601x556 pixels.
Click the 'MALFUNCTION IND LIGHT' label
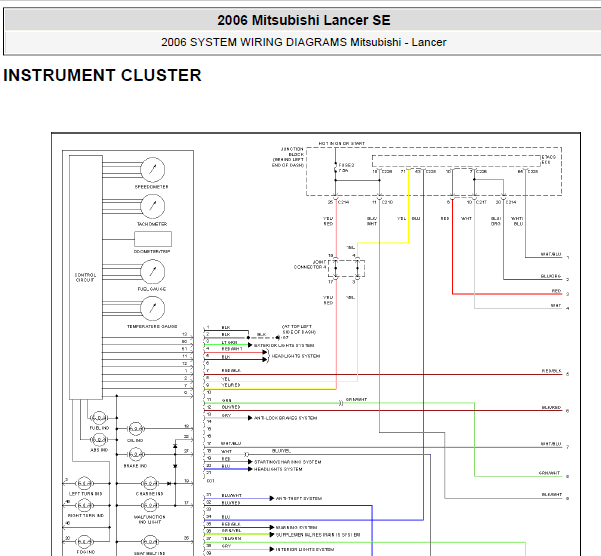click(x=149, y=520)
